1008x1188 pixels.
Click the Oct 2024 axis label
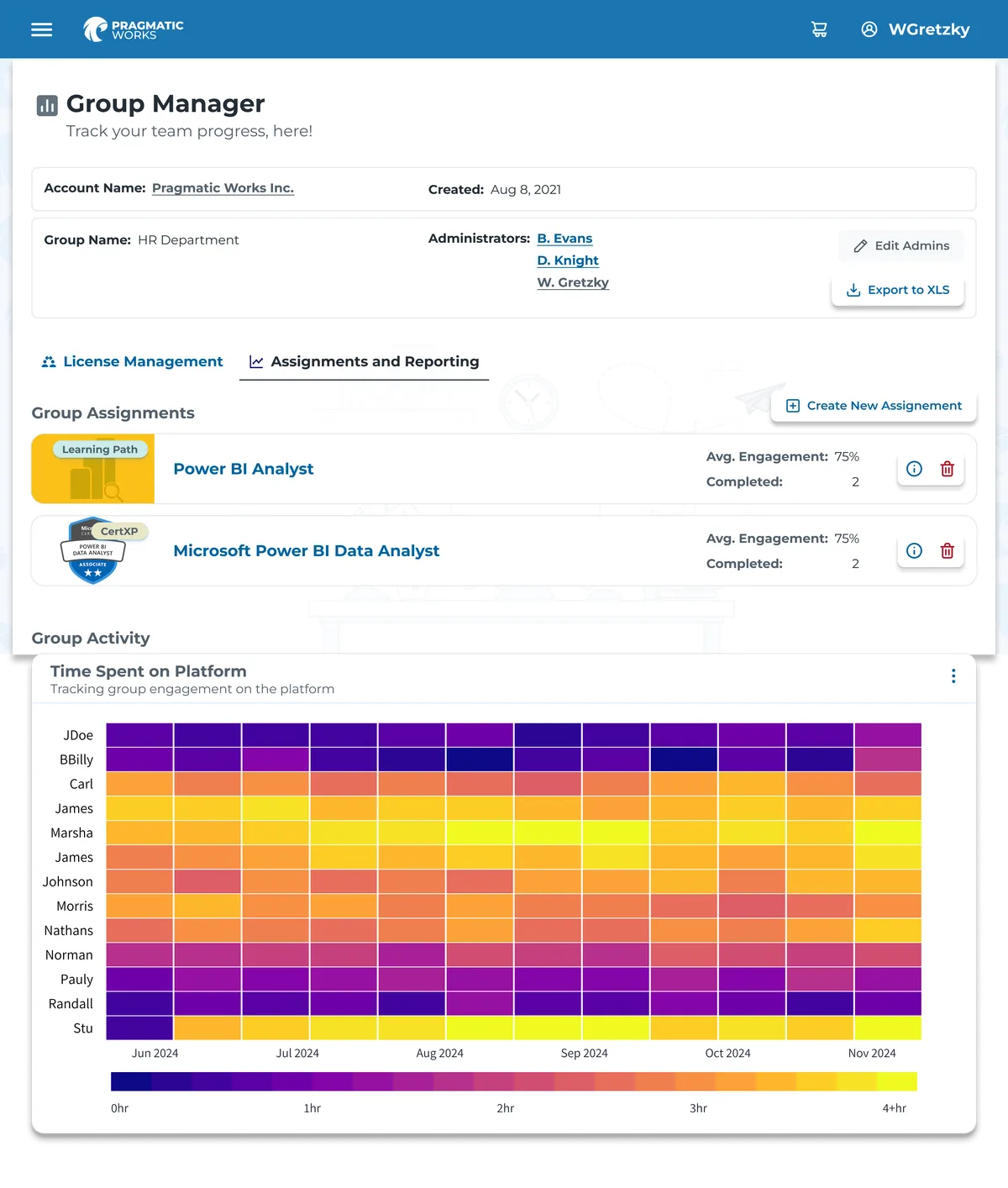[x=727, y=1054]
